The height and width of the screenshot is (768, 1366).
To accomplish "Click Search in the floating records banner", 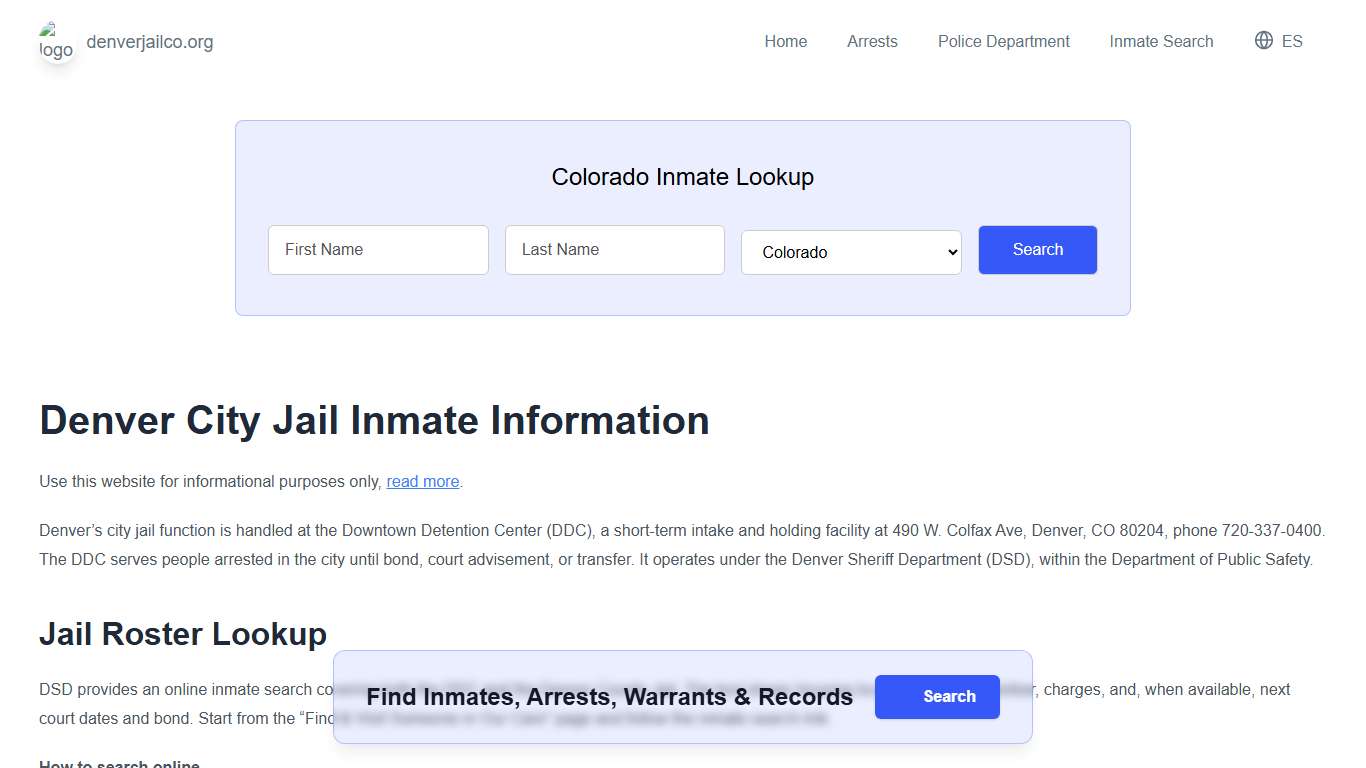I will point(937,697).
